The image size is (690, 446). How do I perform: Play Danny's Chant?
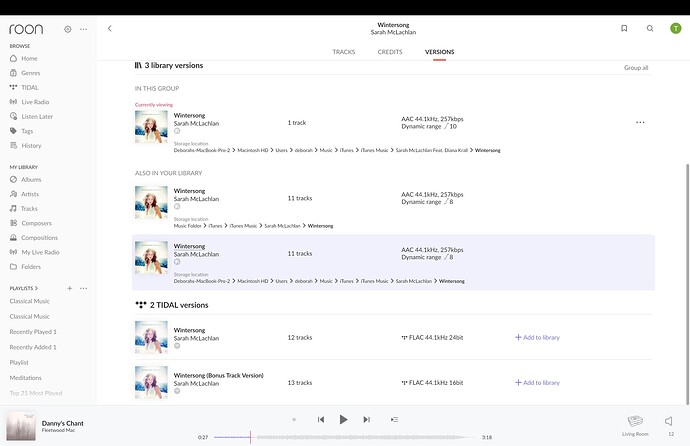pos(343,420)
